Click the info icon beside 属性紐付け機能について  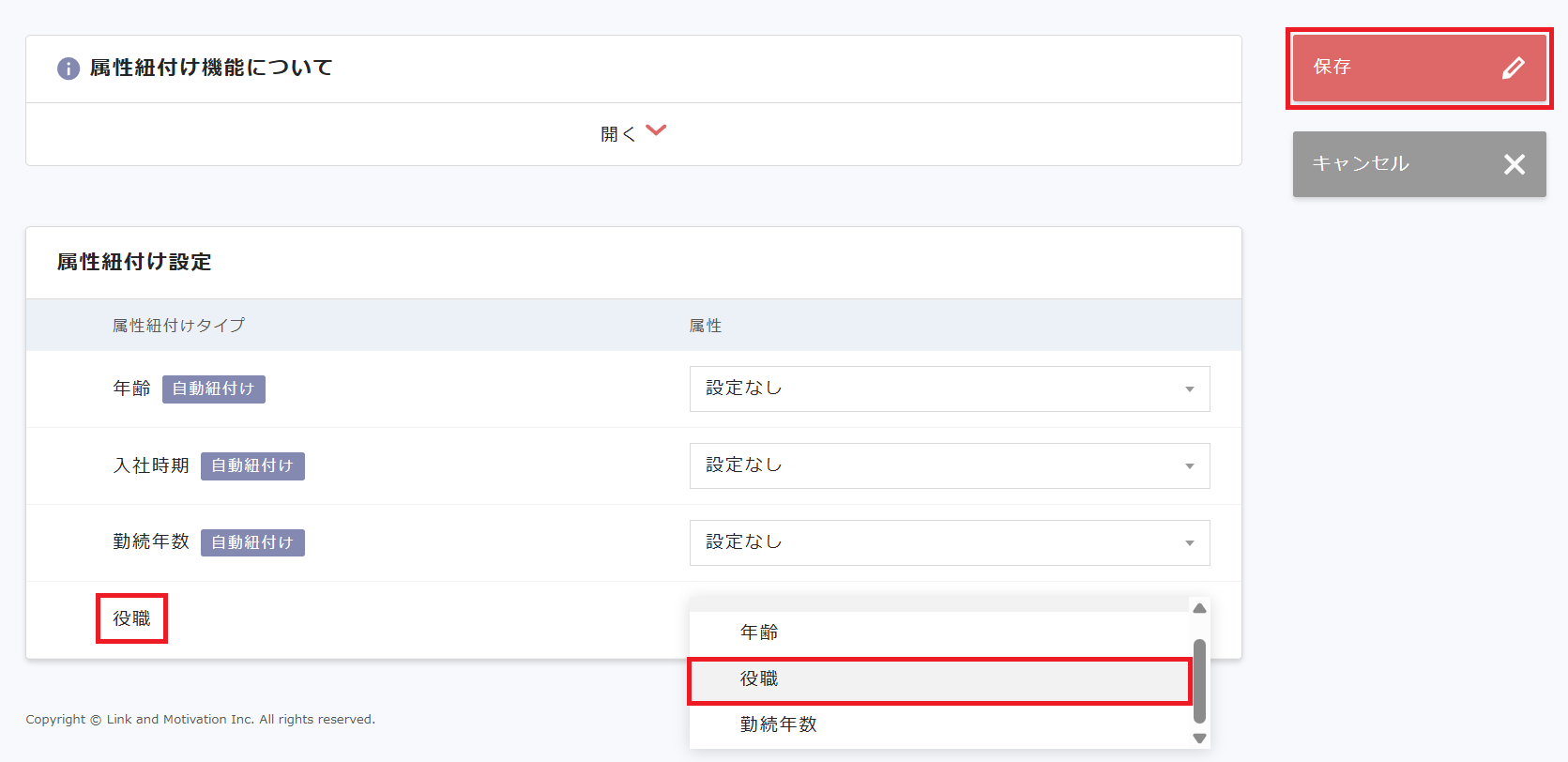click(x=69, y=69)
